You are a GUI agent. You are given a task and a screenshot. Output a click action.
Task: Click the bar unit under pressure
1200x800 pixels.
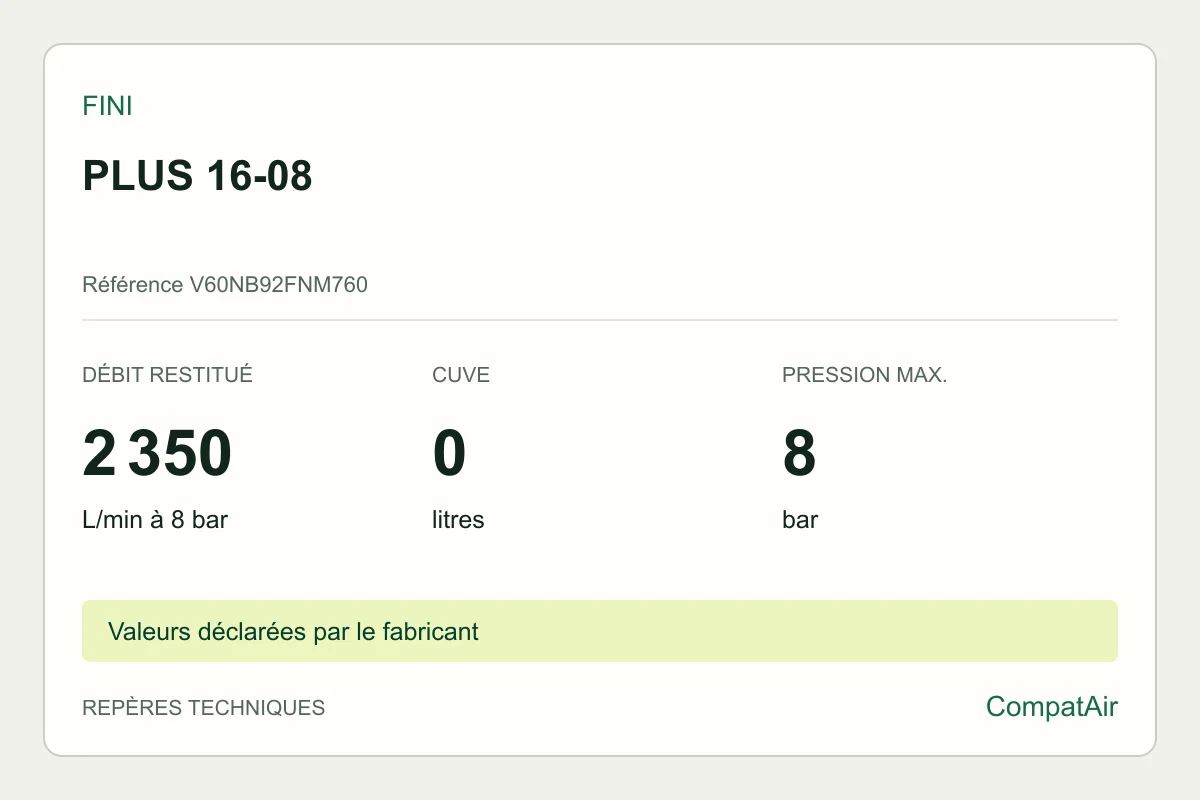(x=800, y=520)
